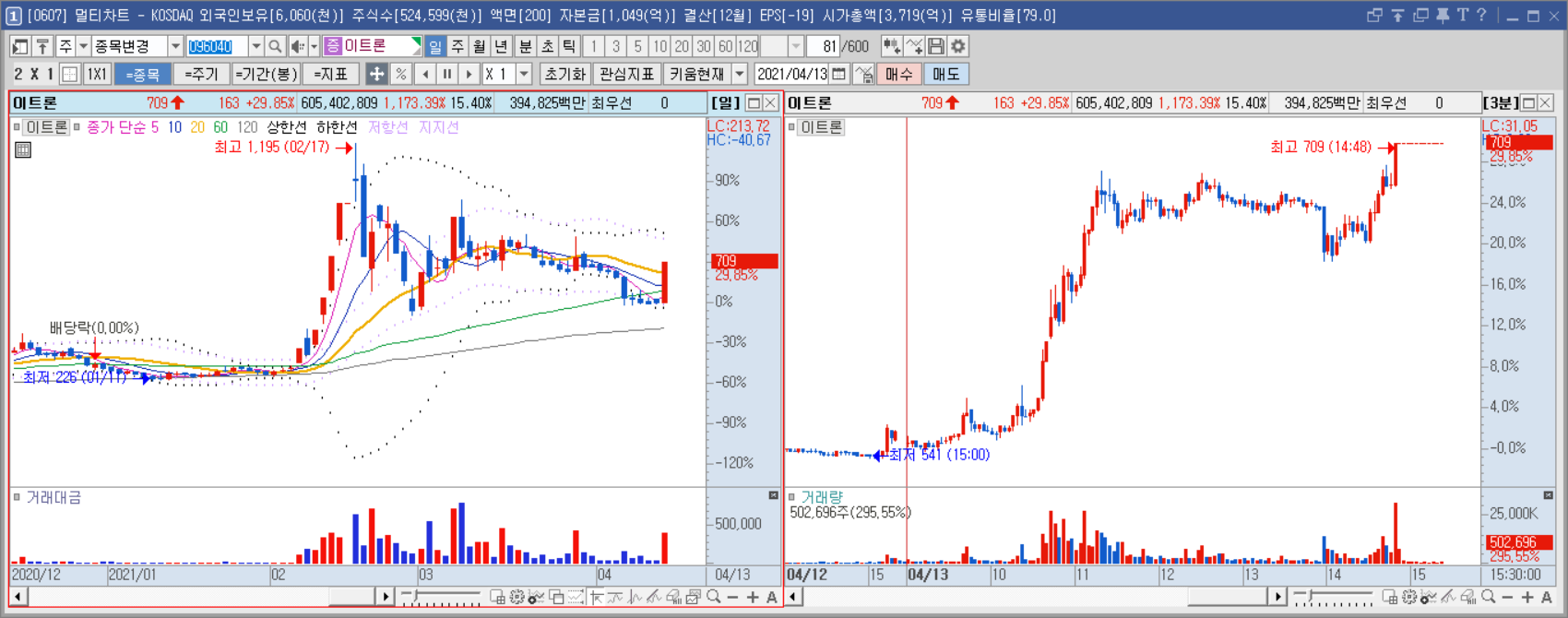Click the data table icon in daily chart
1568x618 pixels.
pyautogui.click(x=23, y=149)
